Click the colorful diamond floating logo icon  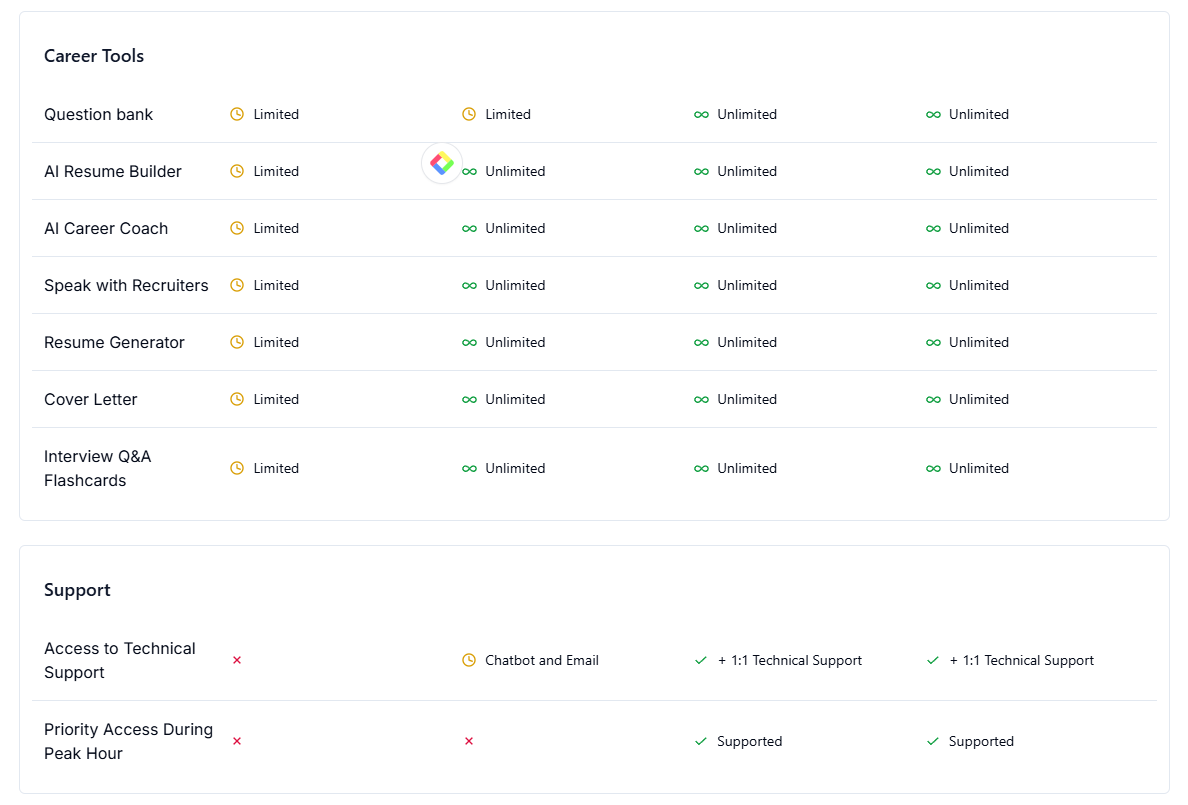click(442, 163)
